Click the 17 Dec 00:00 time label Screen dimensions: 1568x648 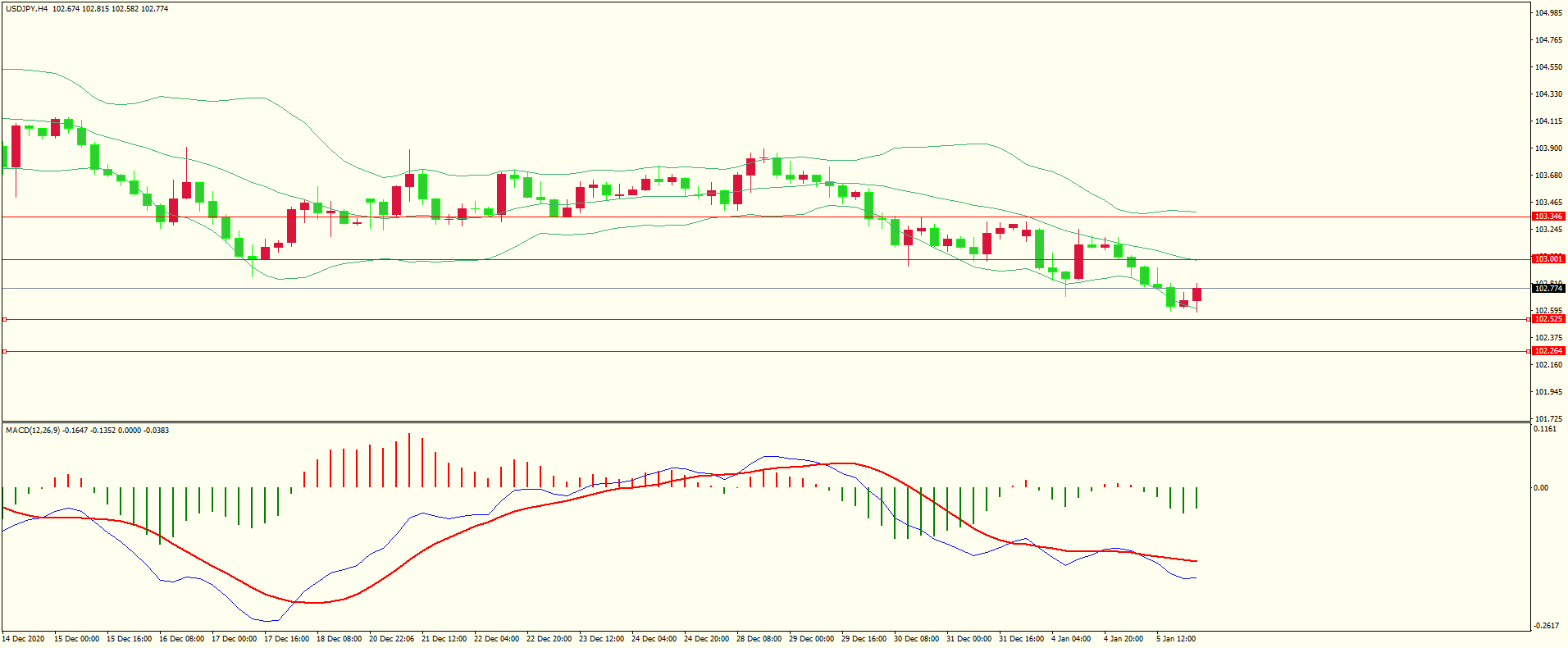pos(234,639)
